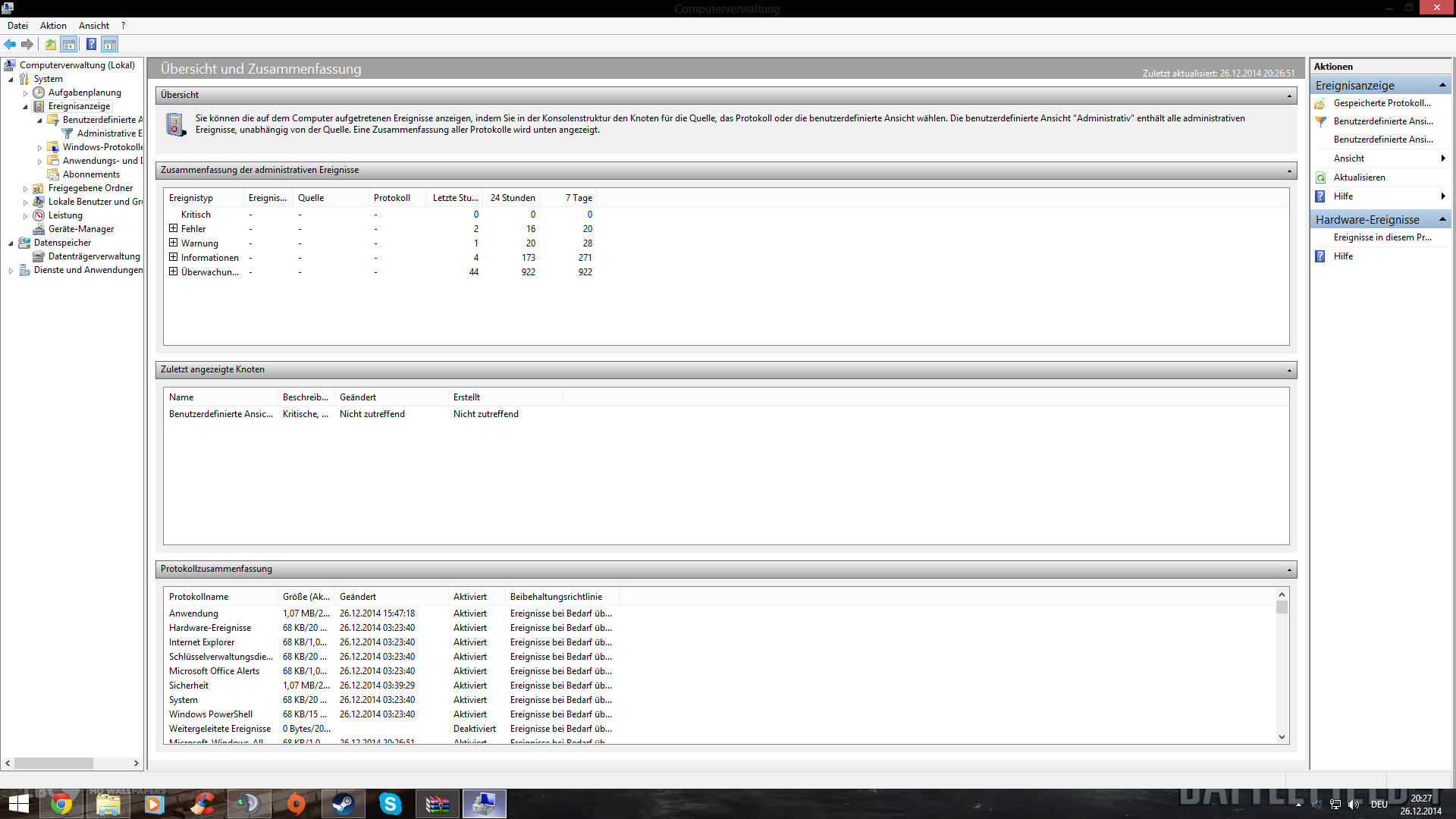Screen dimensions: 1456x819
Task: Click the up-one-level folder toolbar icon
Action: [50, 44]
